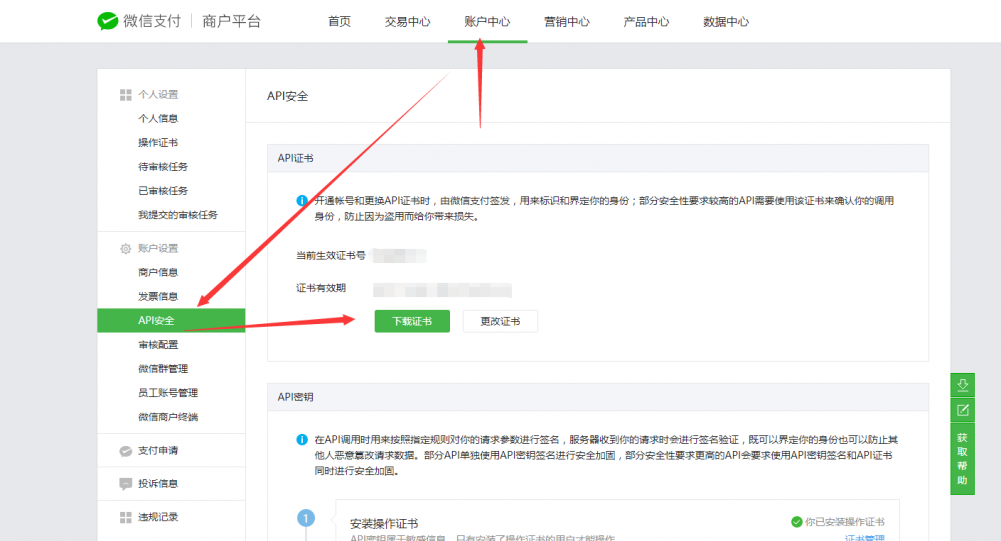Click the 更改证书 button
Image resolution: width=1001 pixels, height=541 pixels.
[500, 321]
